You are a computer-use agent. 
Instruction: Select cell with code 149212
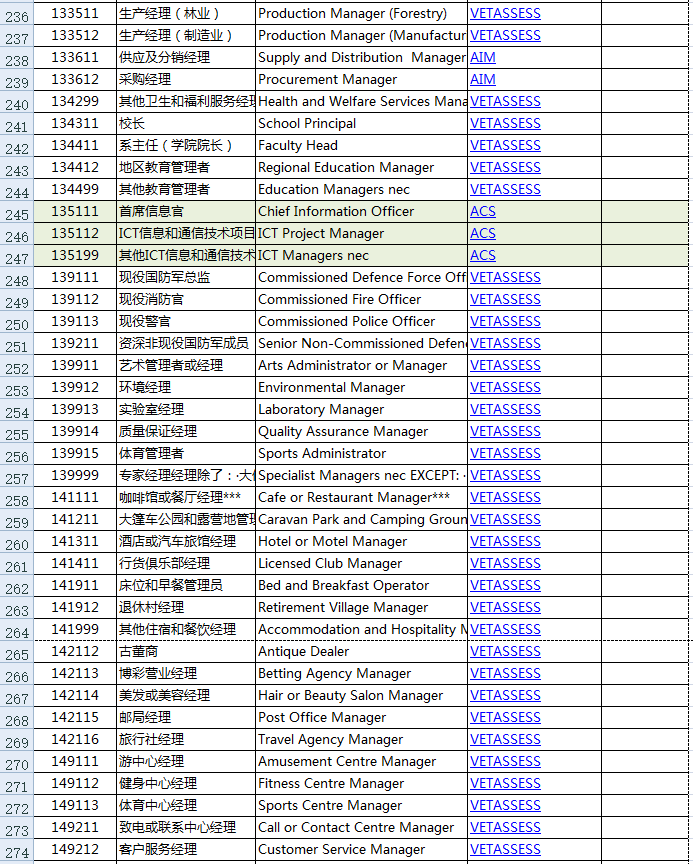click(x=75, y=849)
